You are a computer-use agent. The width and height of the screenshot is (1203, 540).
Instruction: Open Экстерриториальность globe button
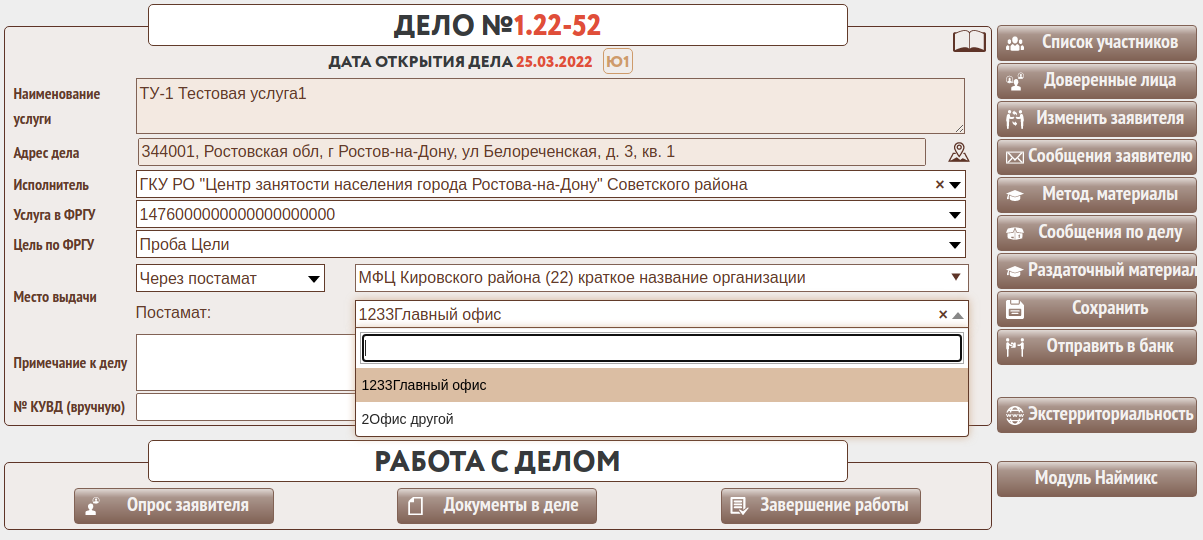[x=1096, y=415]
